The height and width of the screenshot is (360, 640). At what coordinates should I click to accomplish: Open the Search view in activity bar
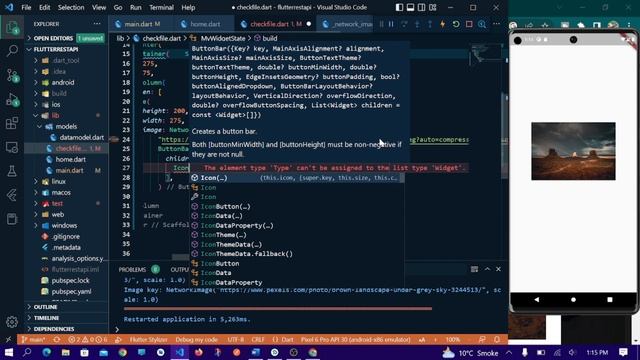pos(12,51)
